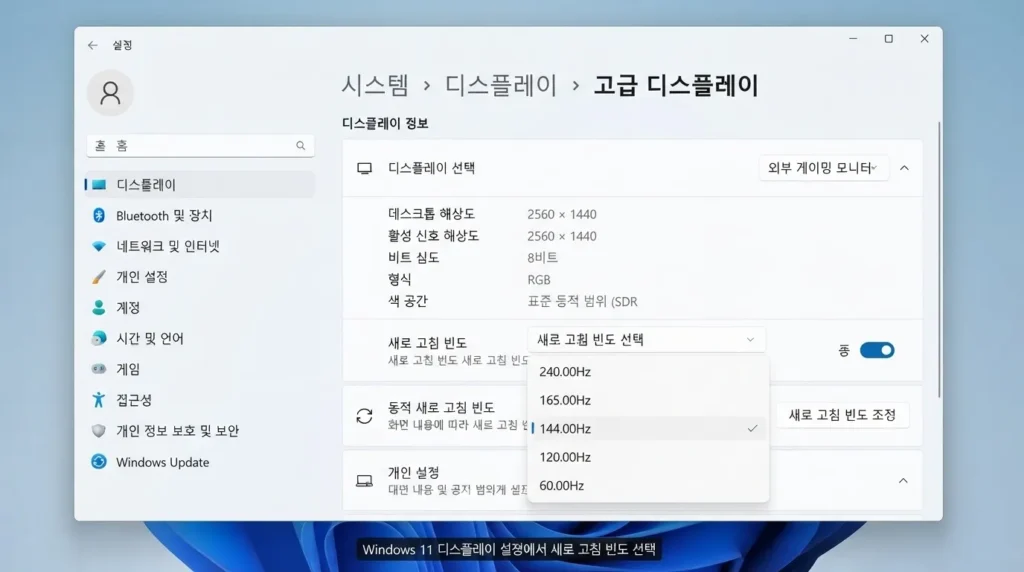Click the settings search input field
Image resolution: width=1024 pixels, height=572 pixels.
pos(200,146)
